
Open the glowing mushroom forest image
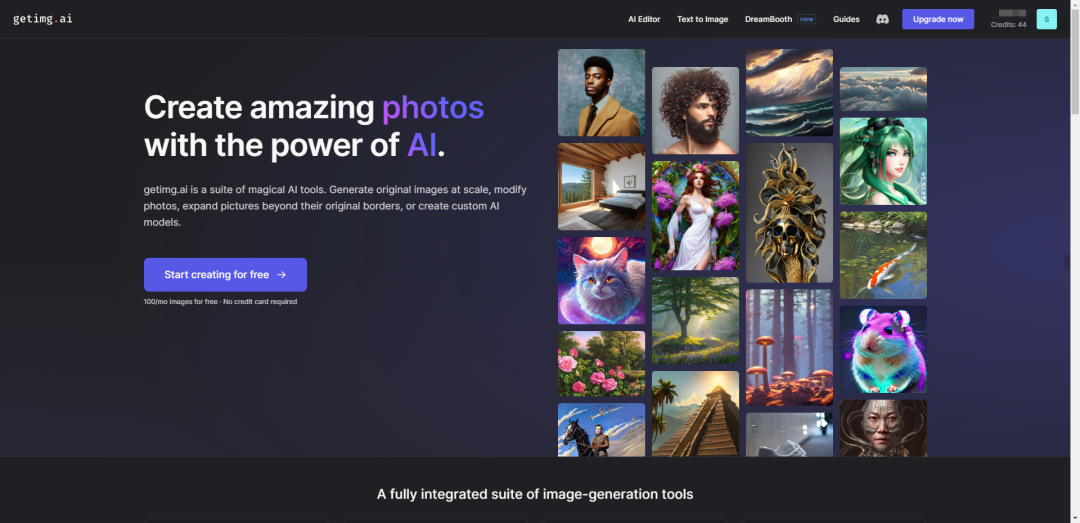789,347
